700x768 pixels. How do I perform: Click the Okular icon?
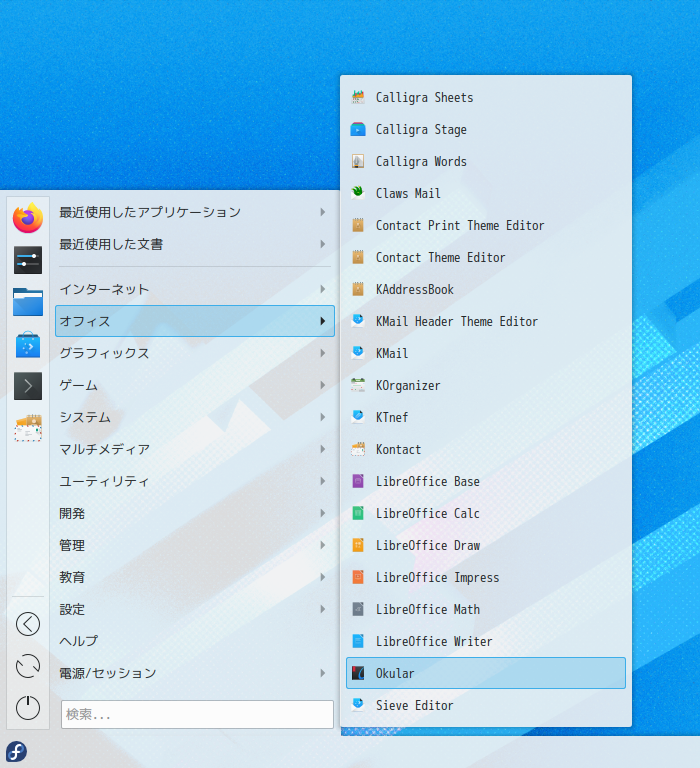[358, 673]
